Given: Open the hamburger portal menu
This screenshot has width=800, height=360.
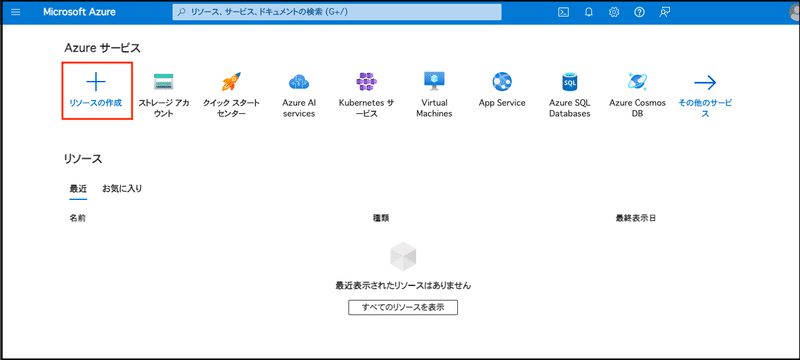Looking at the screenshot, I should [x=16, y=12].
